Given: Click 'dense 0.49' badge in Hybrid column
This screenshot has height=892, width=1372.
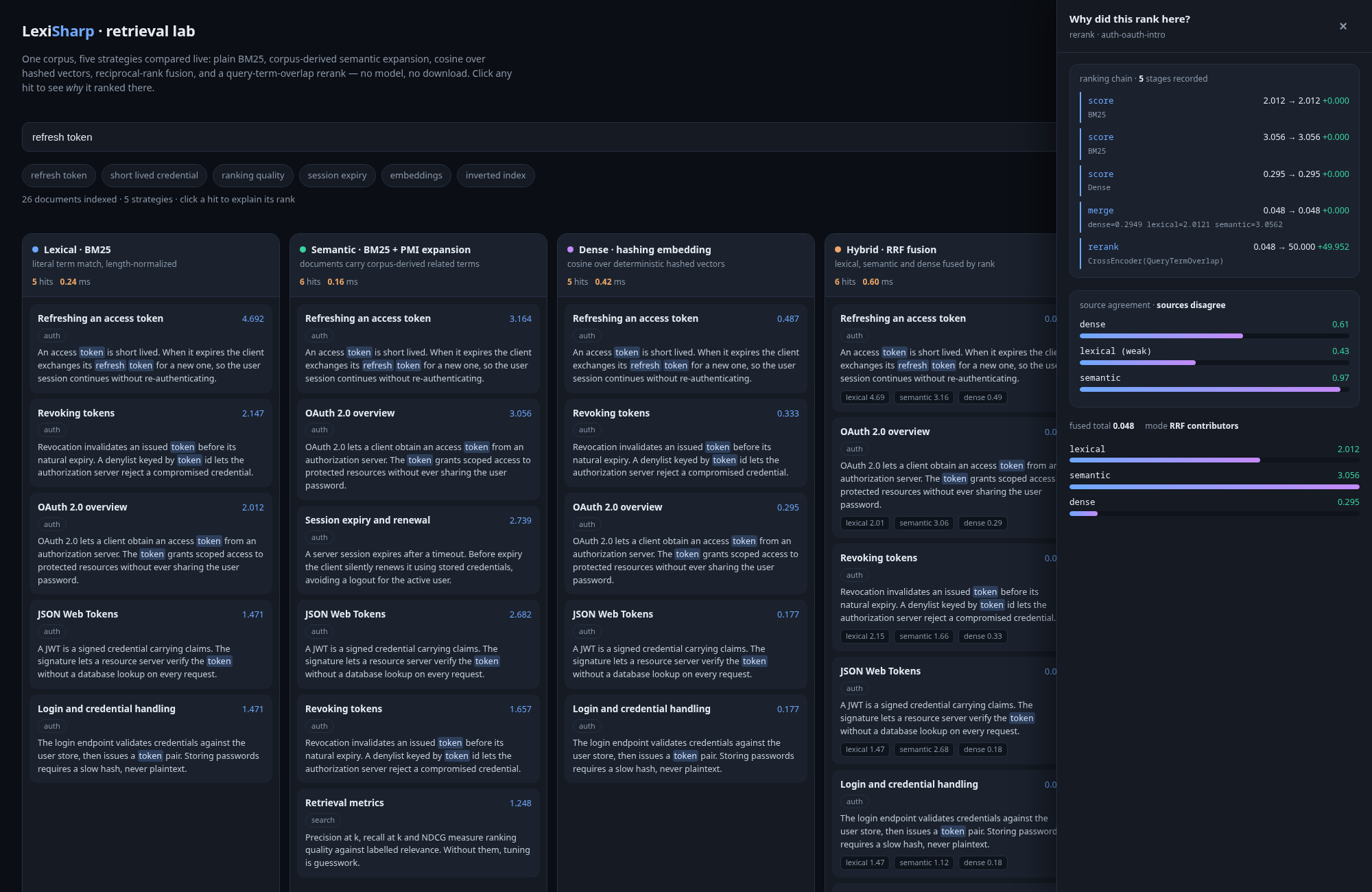Looking at the screenshot, I should [x=982, y=397].
